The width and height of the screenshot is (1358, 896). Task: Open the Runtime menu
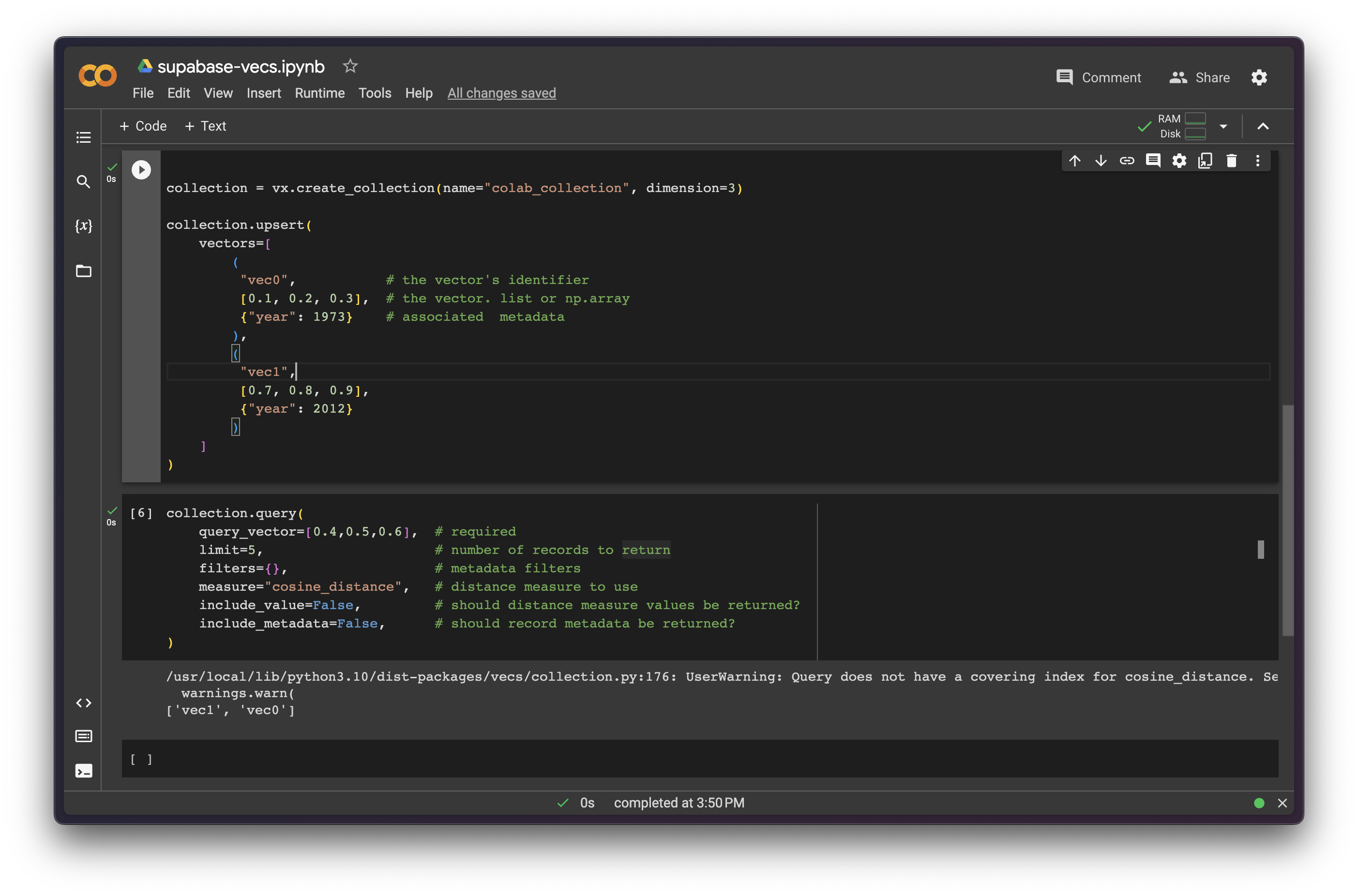[x=319, y=93]
